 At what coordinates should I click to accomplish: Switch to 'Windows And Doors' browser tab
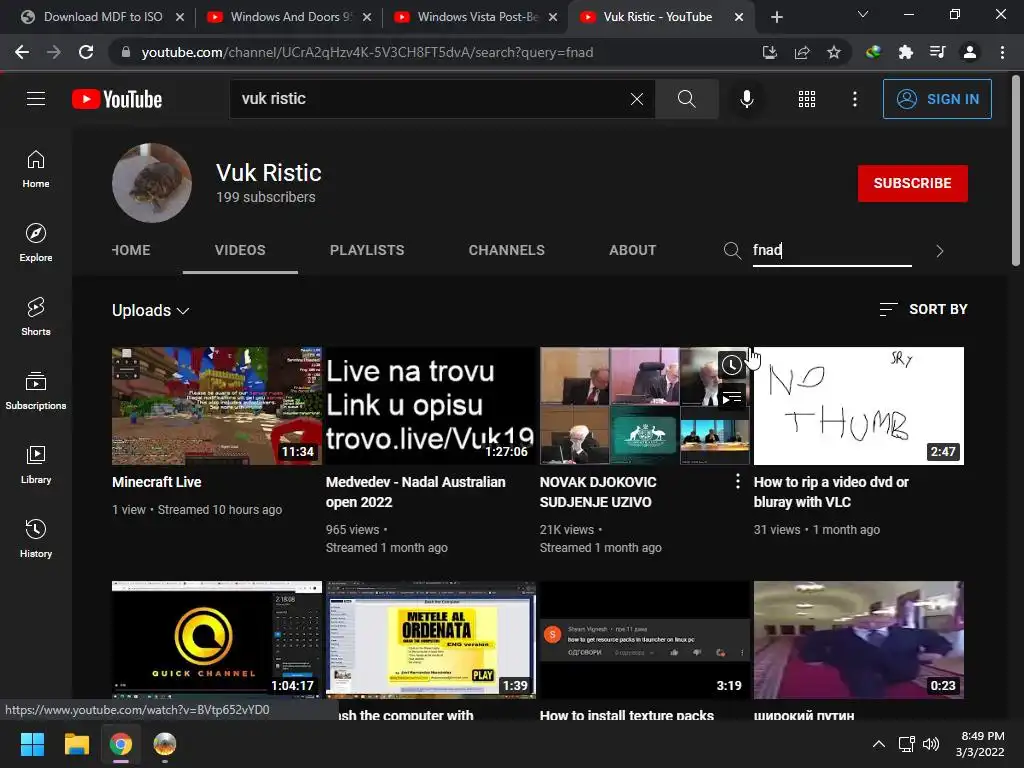[x=290, y=17]
